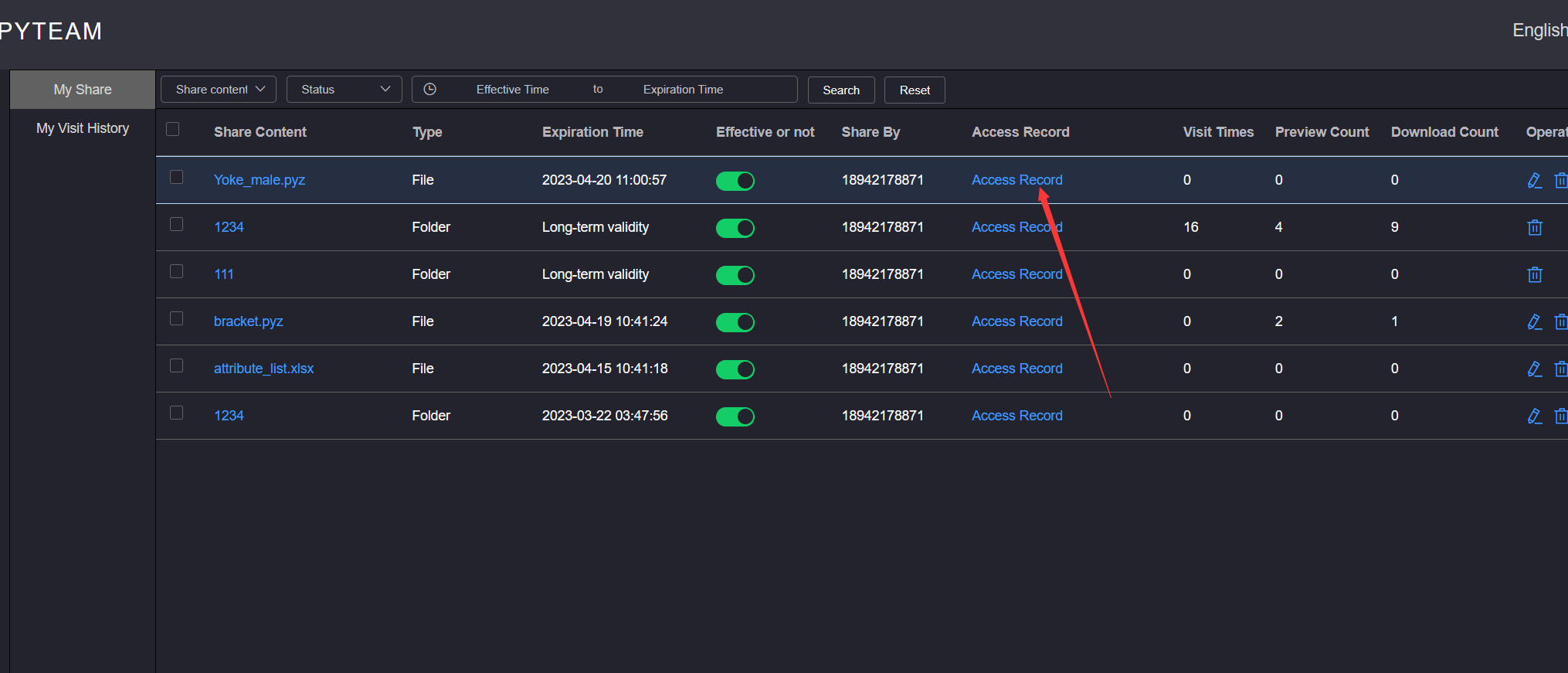Edit the attribute_list.xlsx share via pencil icon
This screenshot has height=673, width=1568.
[x=1535, y=369]
